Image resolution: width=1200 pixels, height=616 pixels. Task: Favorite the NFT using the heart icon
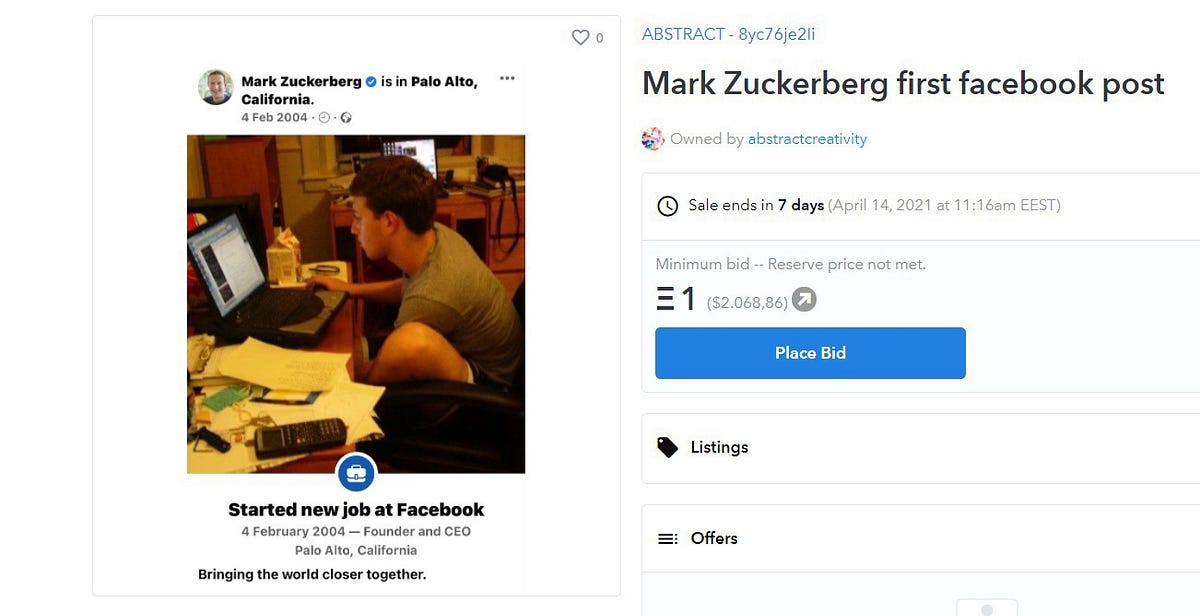(580, 37)
